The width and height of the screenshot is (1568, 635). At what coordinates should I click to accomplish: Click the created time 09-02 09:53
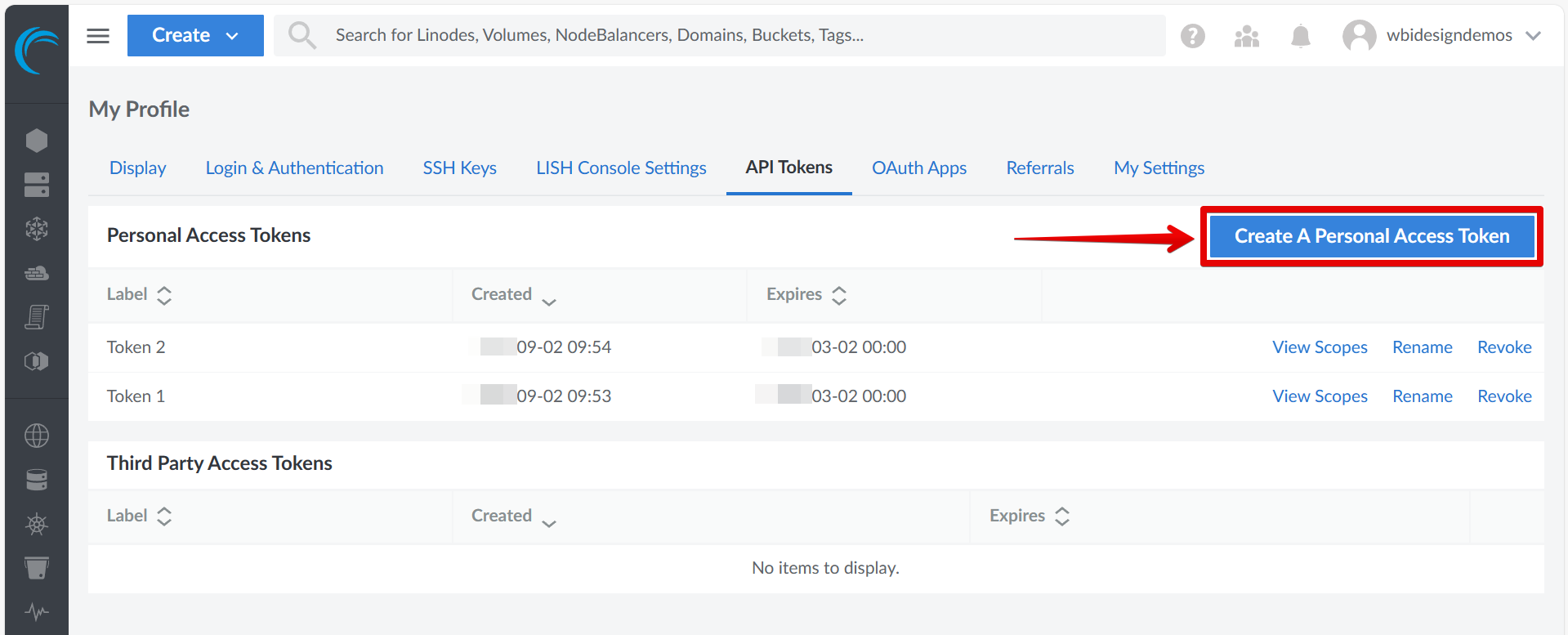pos(564,396)
